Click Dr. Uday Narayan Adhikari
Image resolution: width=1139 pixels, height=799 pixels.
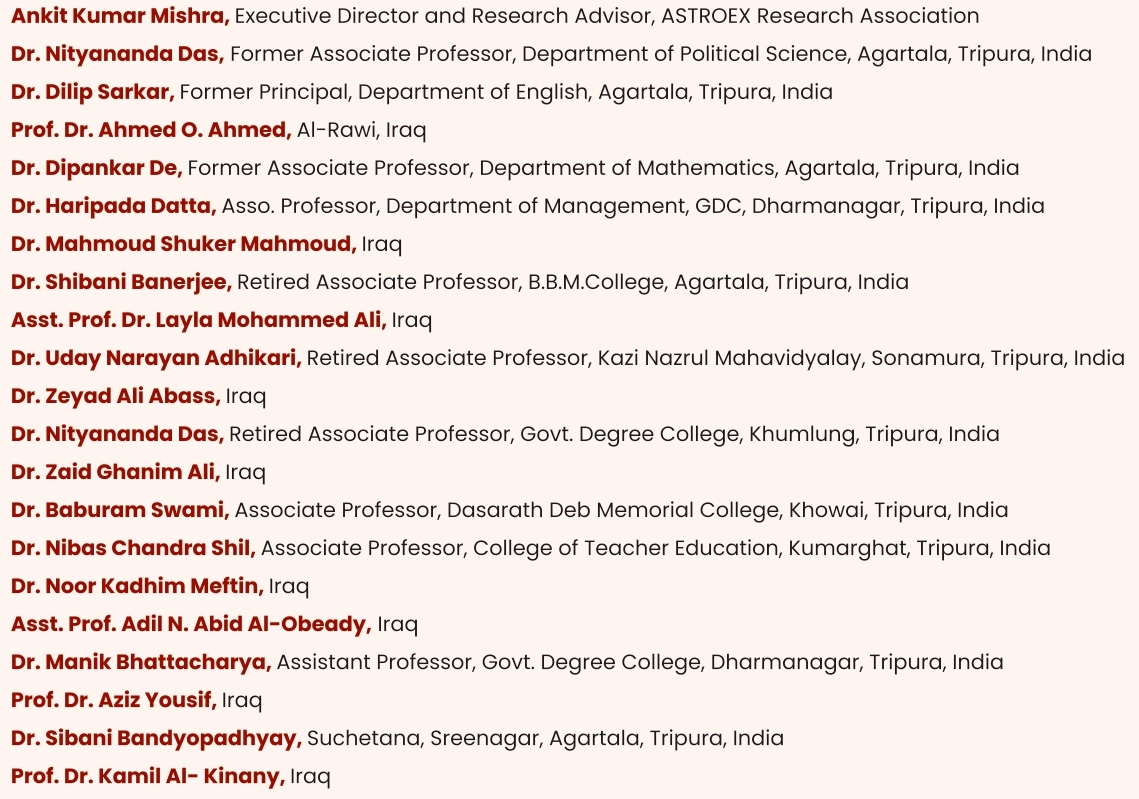pyautogui.click(x=156, y=357)
